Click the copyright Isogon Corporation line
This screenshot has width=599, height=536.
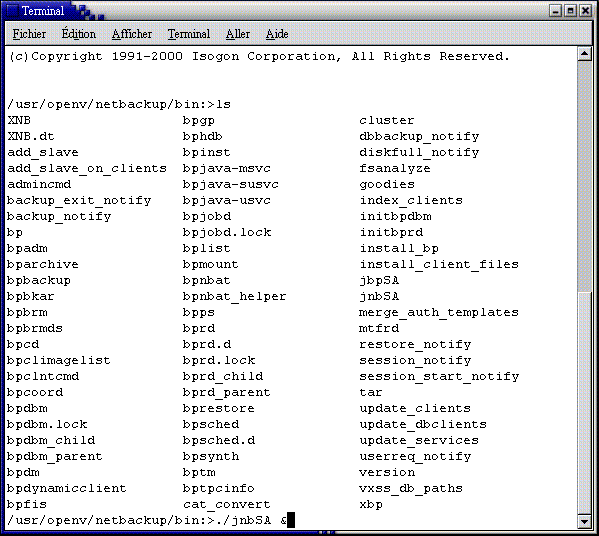pos(259,57)
